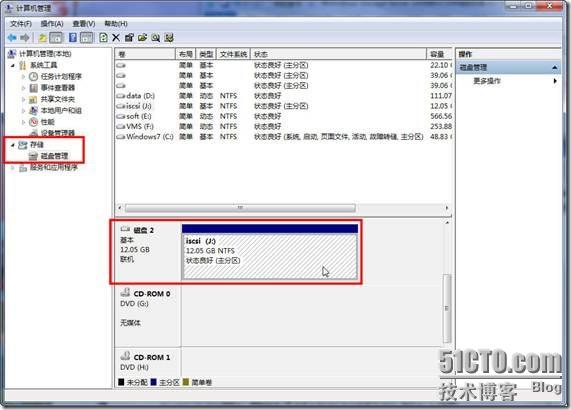Click the 本地用户和组 tree icon
Viewport: 571px width, 410px height.
pos(33,110)
